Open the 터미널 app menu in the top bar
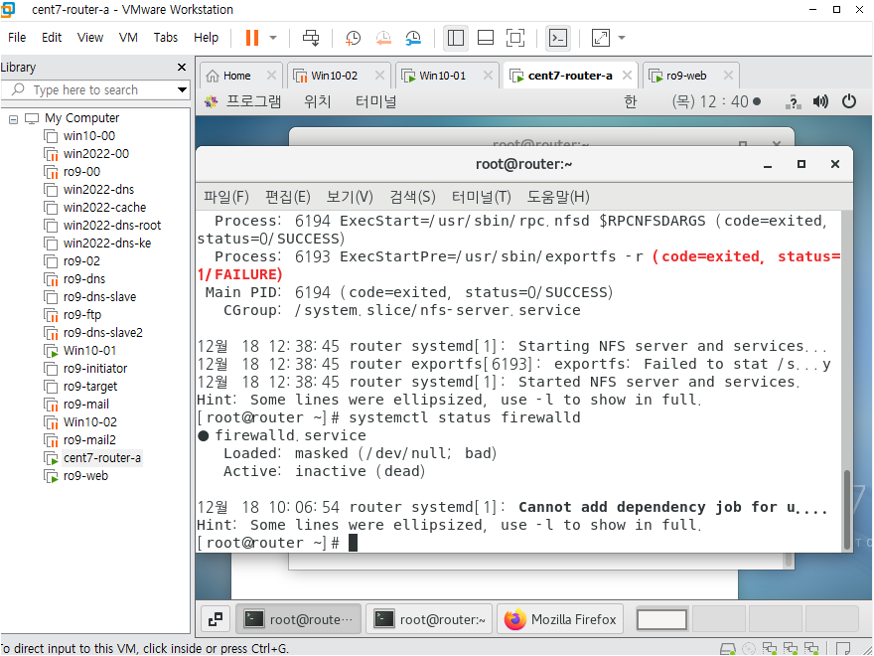 [376, 101]
